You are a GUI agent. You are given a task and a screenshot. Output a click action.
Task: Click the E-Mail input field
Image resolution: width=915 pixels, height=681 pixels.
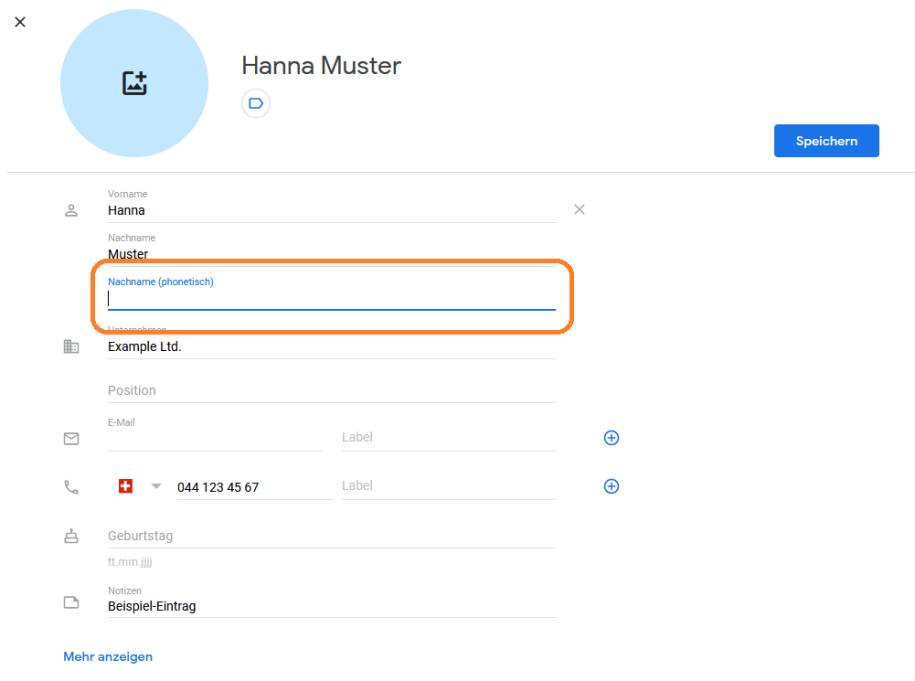tap(214, 438)
